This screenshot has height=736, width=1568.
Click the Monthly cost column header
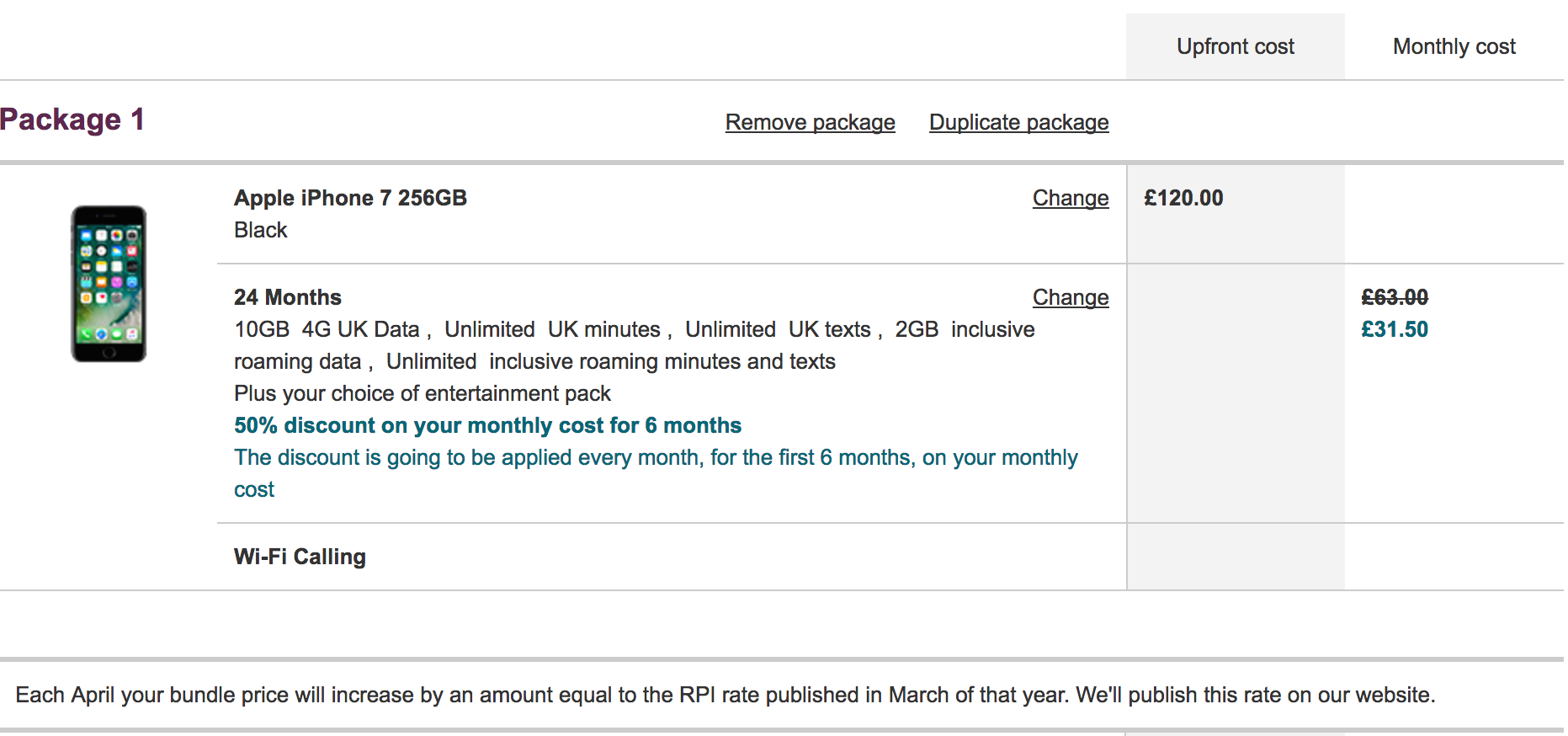[1454, 47]
